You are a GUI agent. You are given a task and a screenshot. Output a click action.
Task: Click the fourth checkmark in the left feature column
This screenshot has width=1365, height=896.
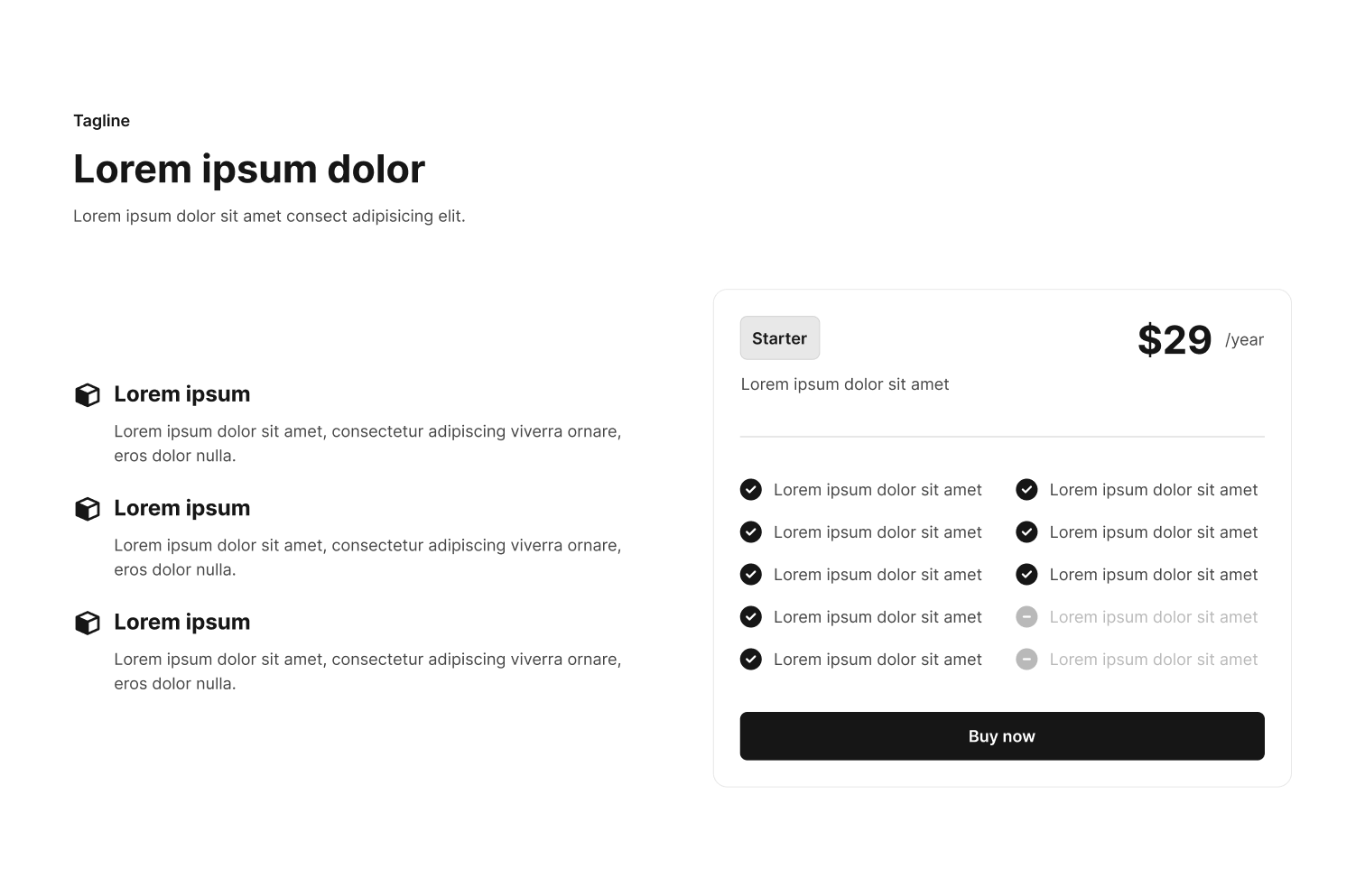coord(751,617)
